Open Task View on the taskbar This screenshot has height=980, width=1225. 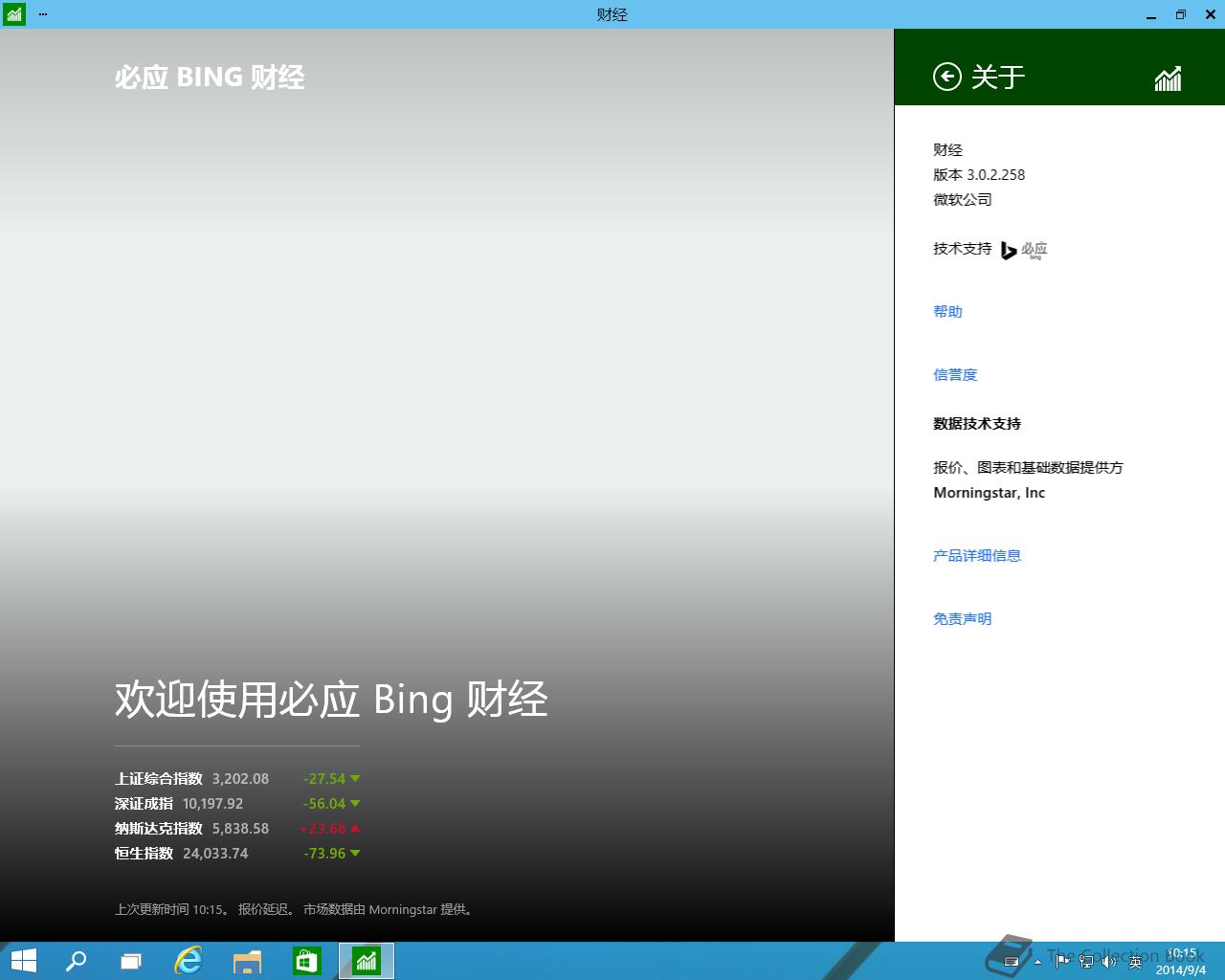[x=131, y=961]
